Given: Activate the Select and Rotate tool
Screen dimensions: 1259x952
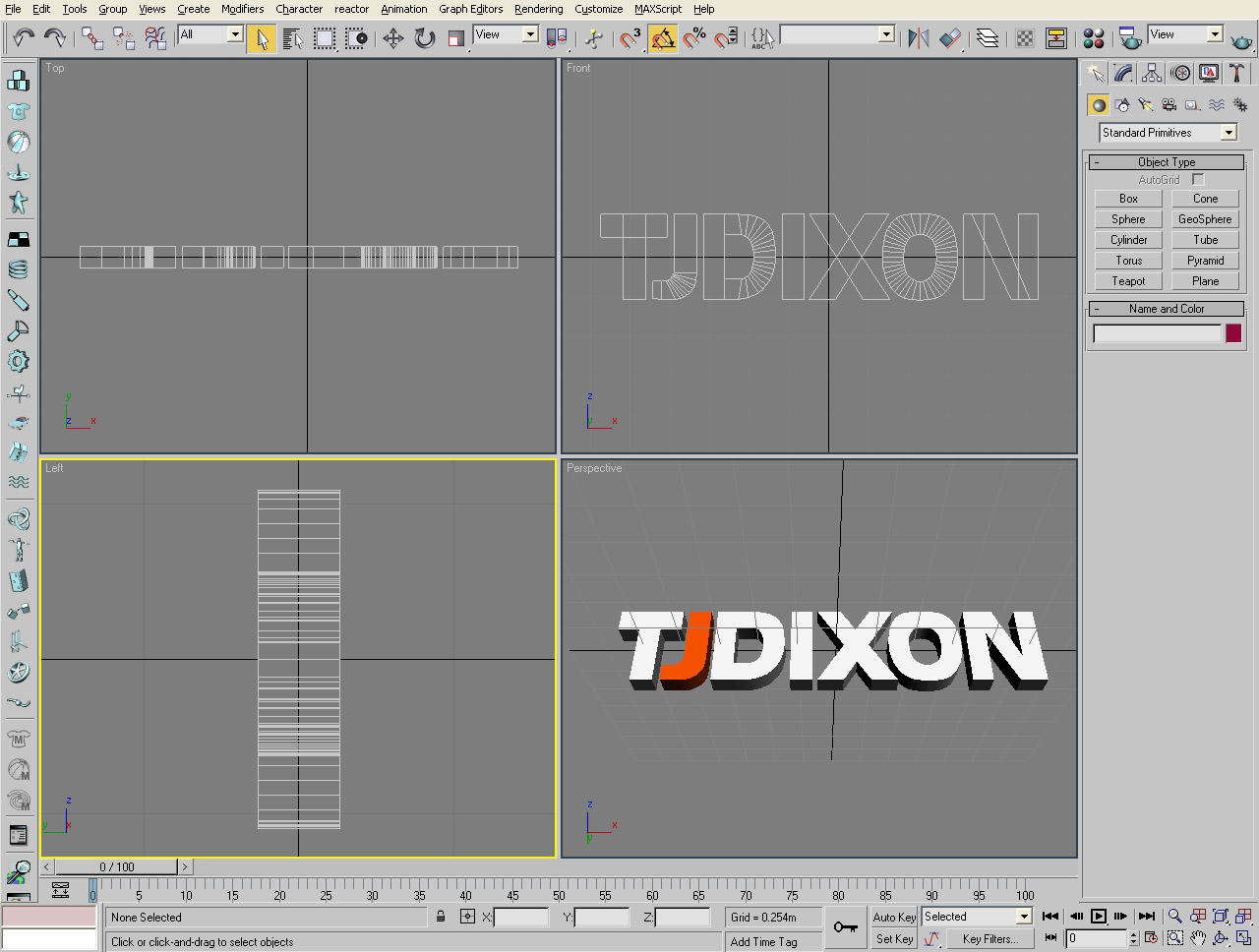Looking at the screenshot, I should [x=423, y=37].
